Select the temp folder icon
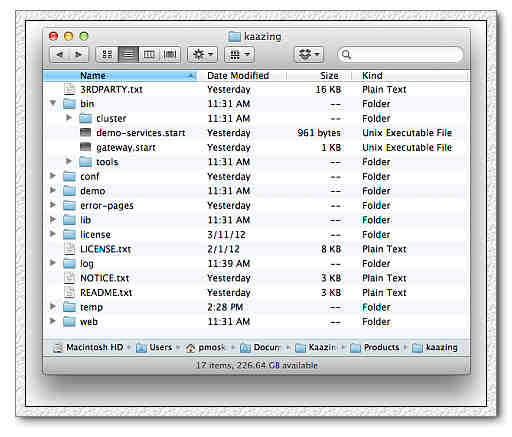The height and width of the screenshot is (437, 512). pyautogui.click(x=69, y=307)
